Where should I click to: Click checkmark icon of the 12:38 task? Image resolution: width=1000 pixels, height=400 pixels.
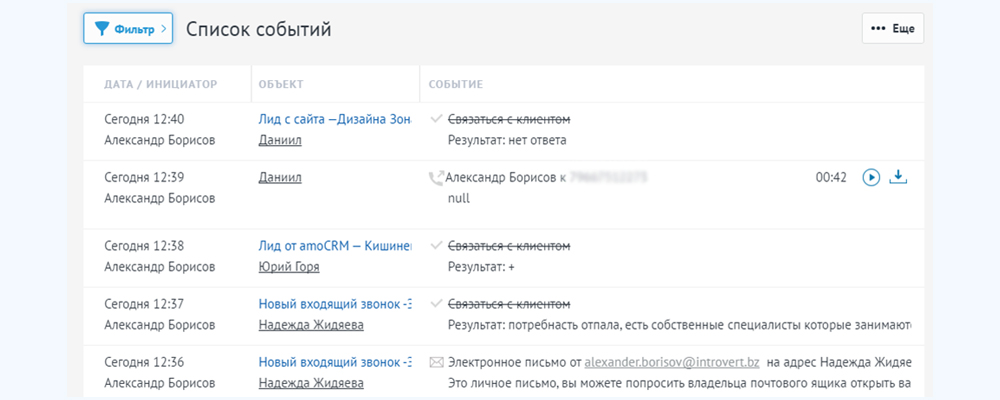(x=436, y=246)
